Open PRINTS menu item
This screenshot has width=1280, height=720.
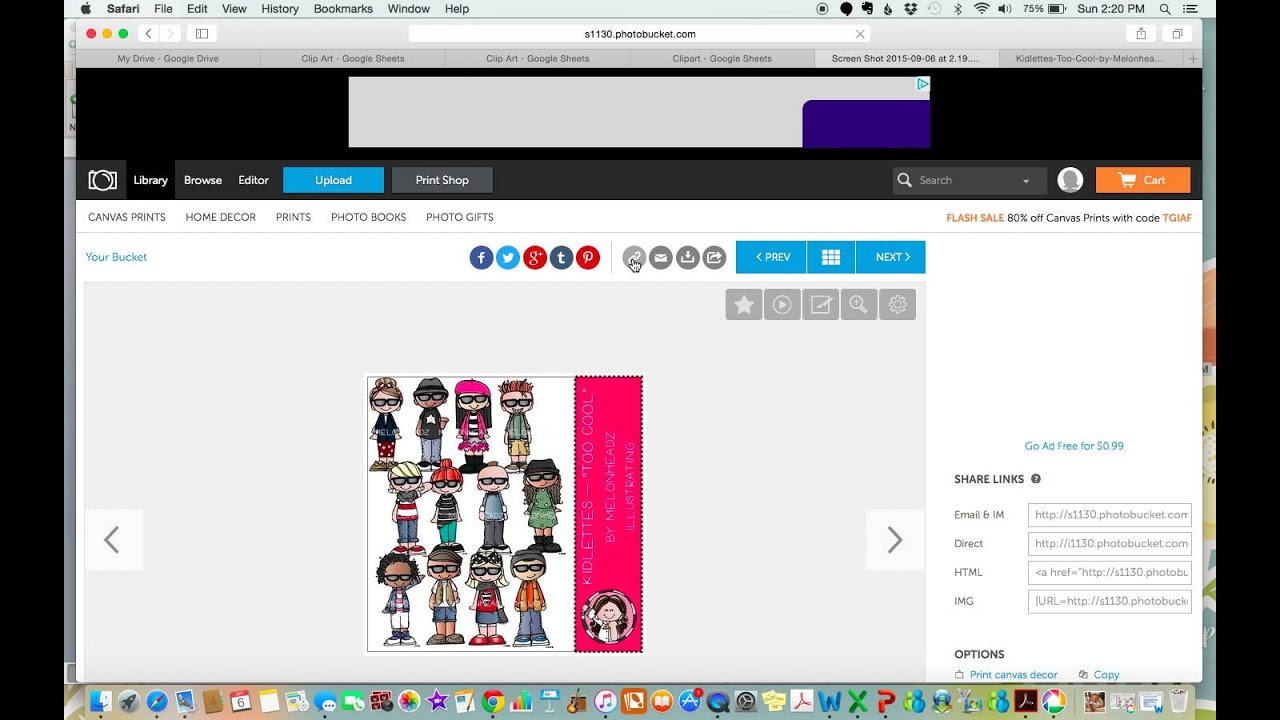293,217
